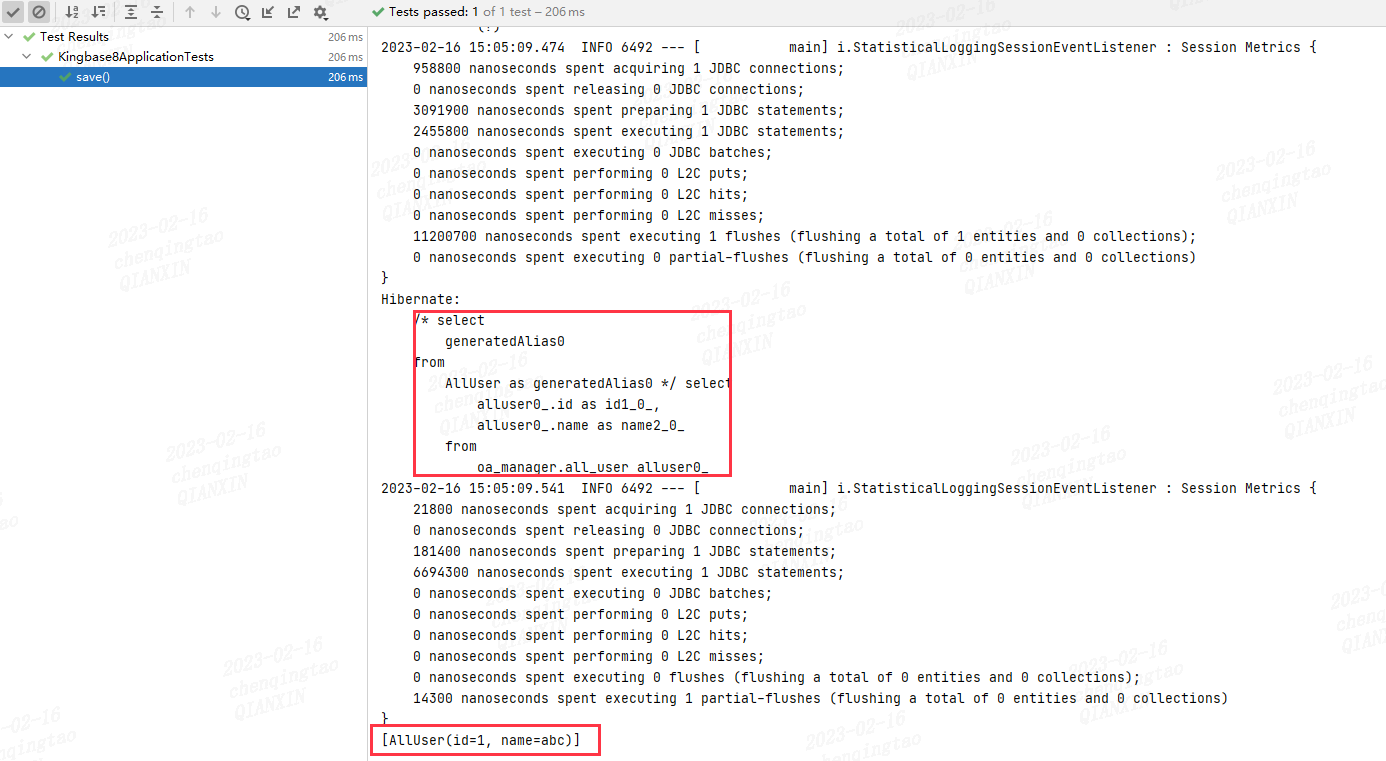Click the green check icon beside Test Results
The width and height of the screenshot is (1386, 761).
(29, 36)
